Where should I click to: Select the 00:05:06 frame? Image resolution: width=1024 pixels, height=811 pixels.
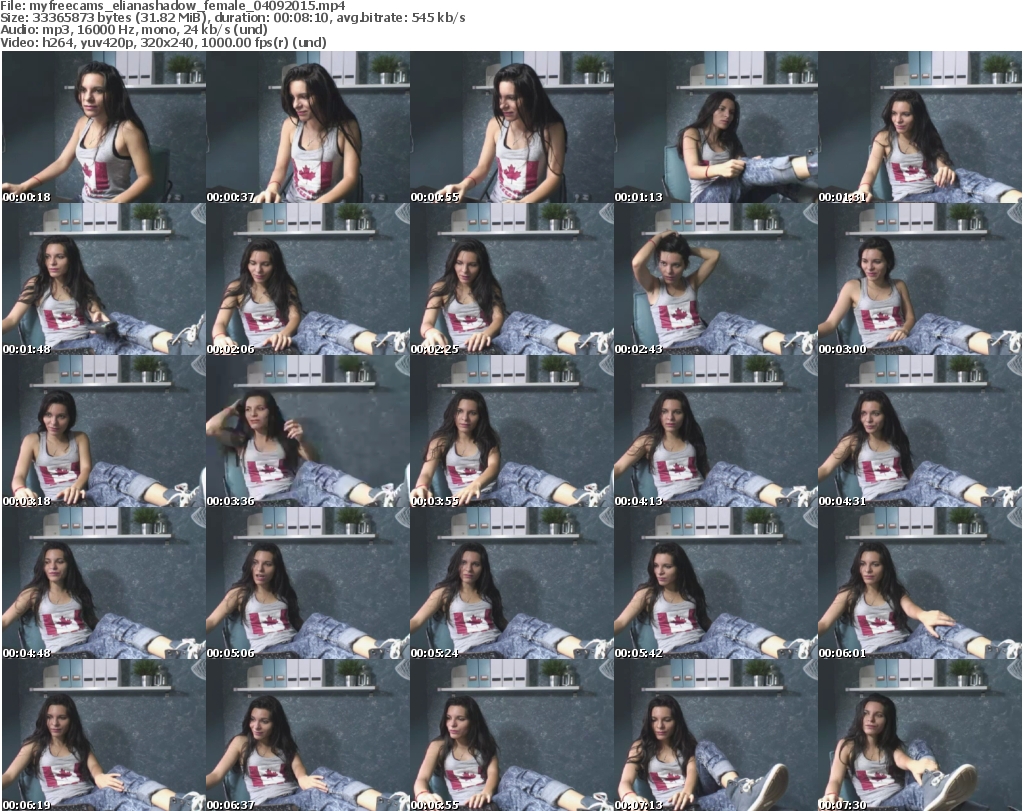point(308,583)
